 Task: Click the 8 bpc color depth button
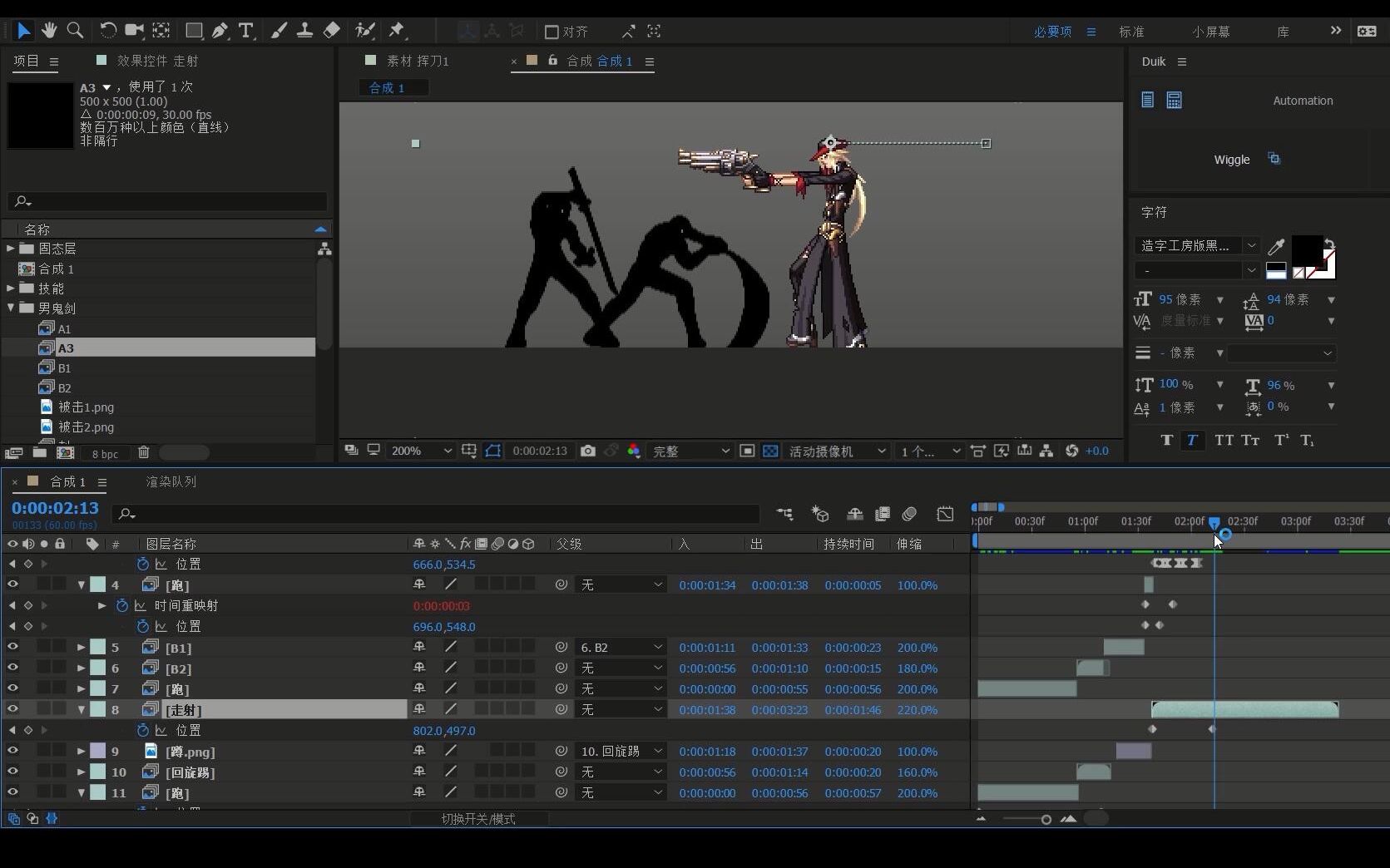105,454
